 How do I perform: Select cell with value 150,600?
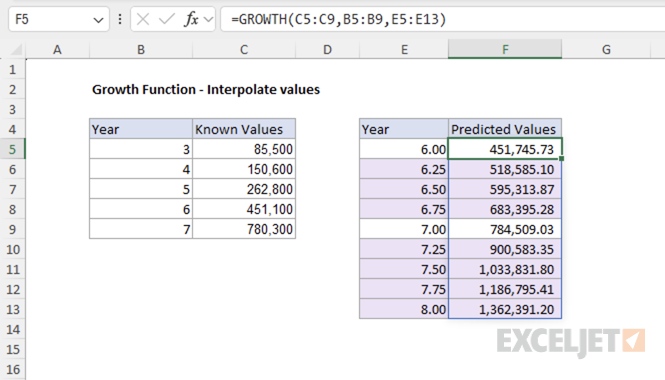tap(244, 169)
